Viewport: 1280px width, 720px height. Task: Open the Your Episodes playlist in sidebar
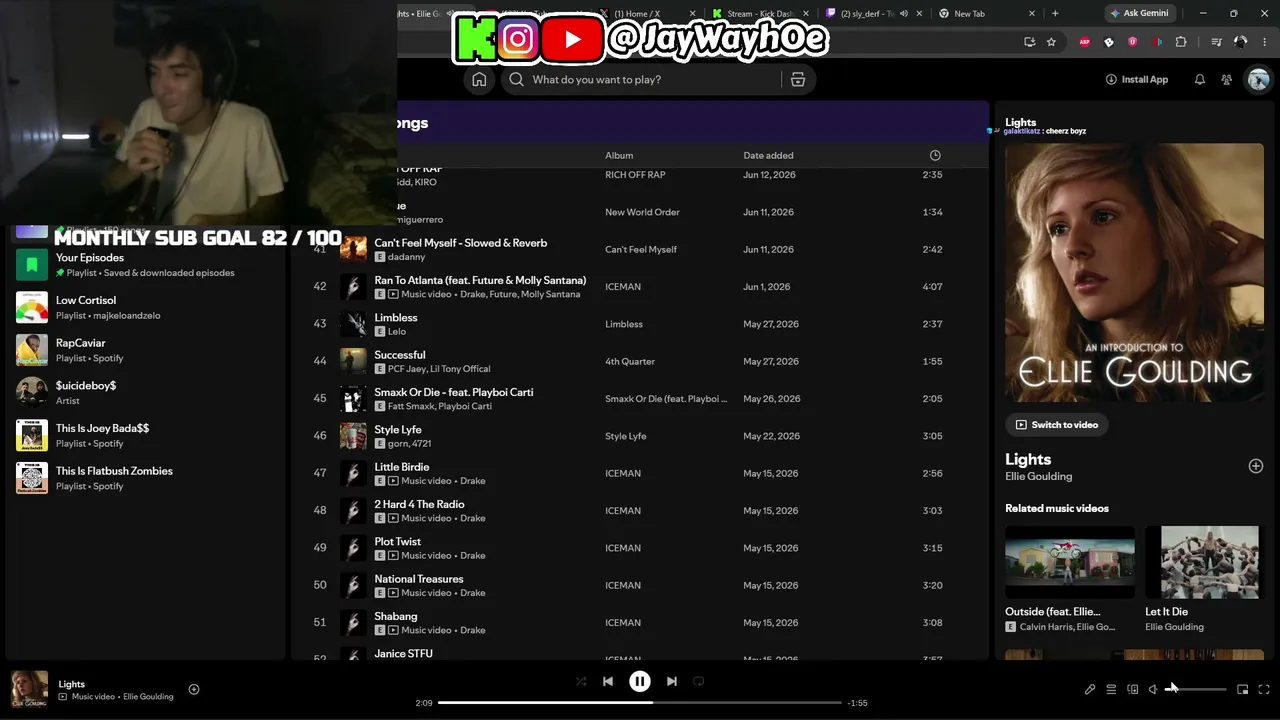pyautogui.click(x=146, y=265)
